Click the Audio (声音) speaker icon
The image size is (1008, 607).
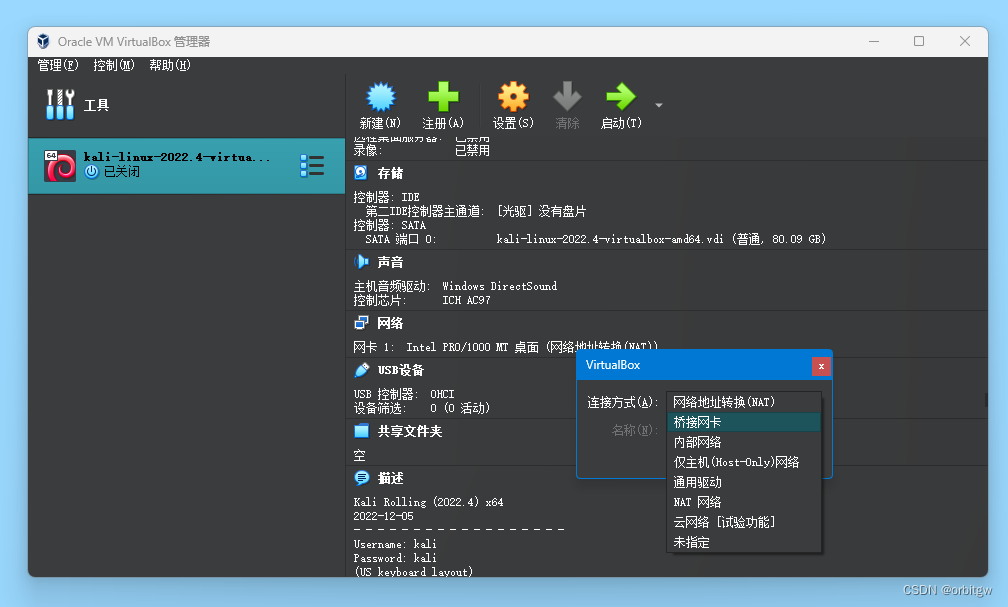click(361, 262)
